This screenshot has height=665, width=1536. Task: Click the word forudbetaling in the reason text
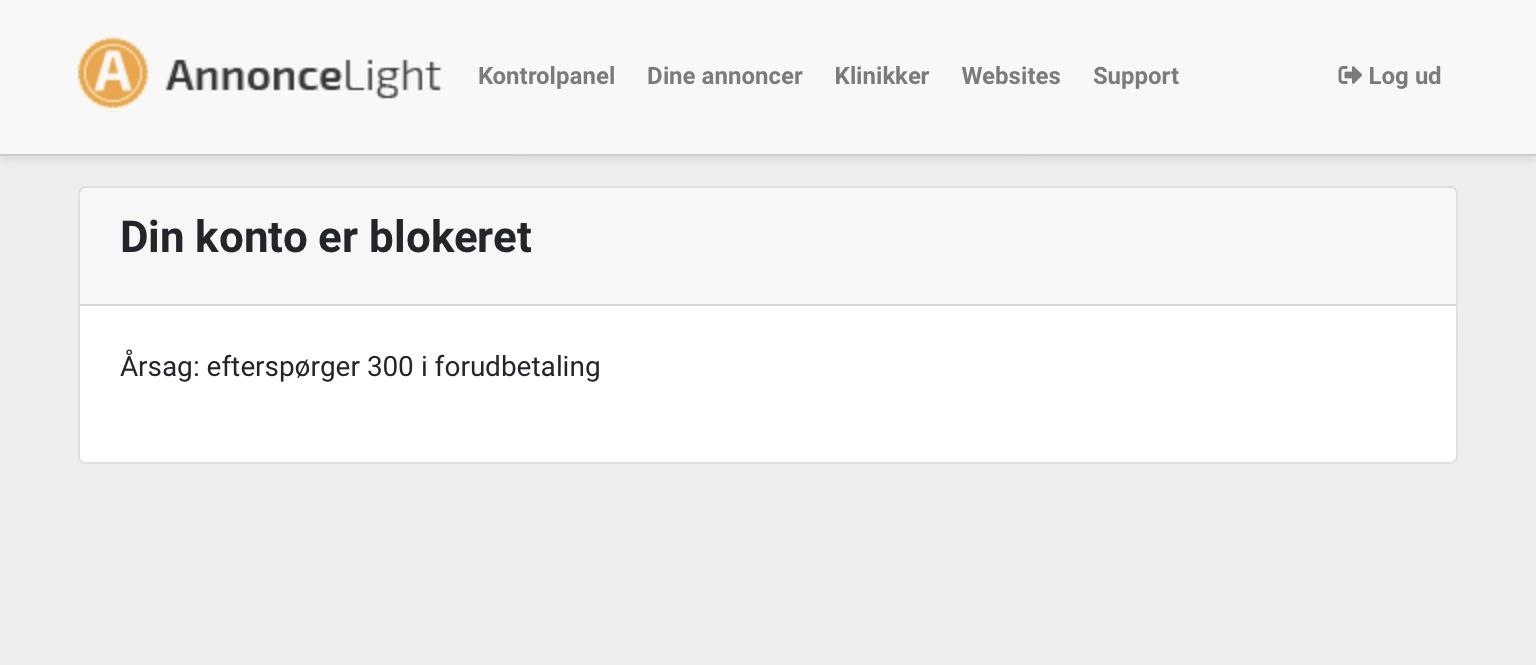tap(517, 367)
